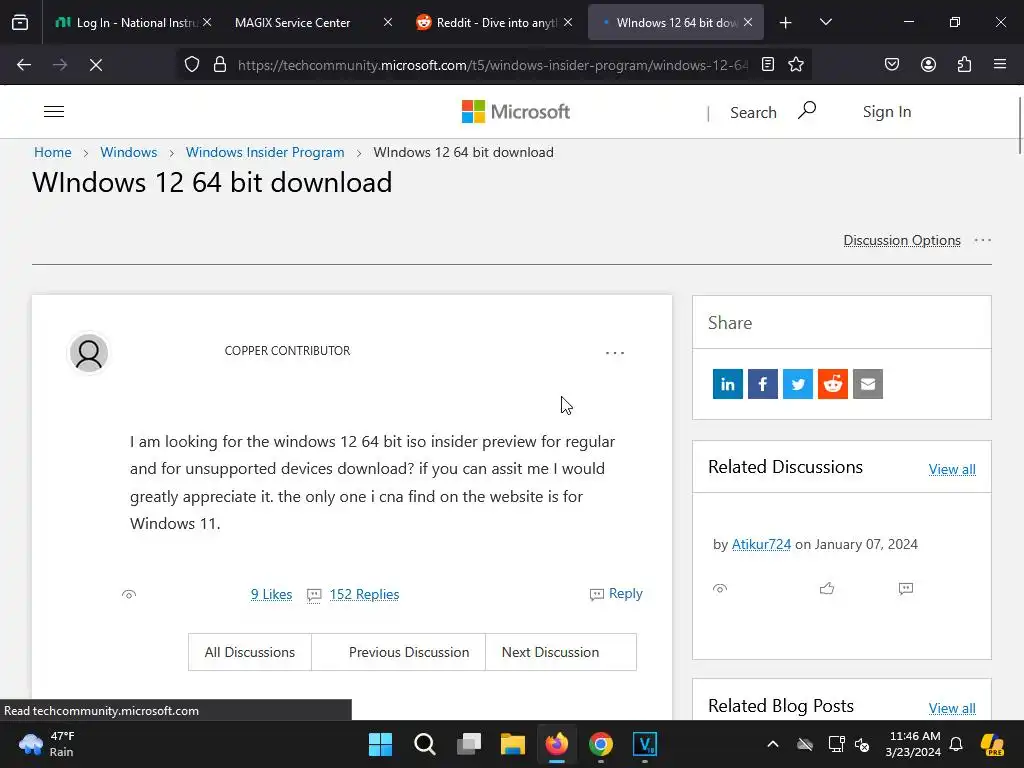Go back to the previous page
1024x768 pixels.
click(x=24, y=65)
